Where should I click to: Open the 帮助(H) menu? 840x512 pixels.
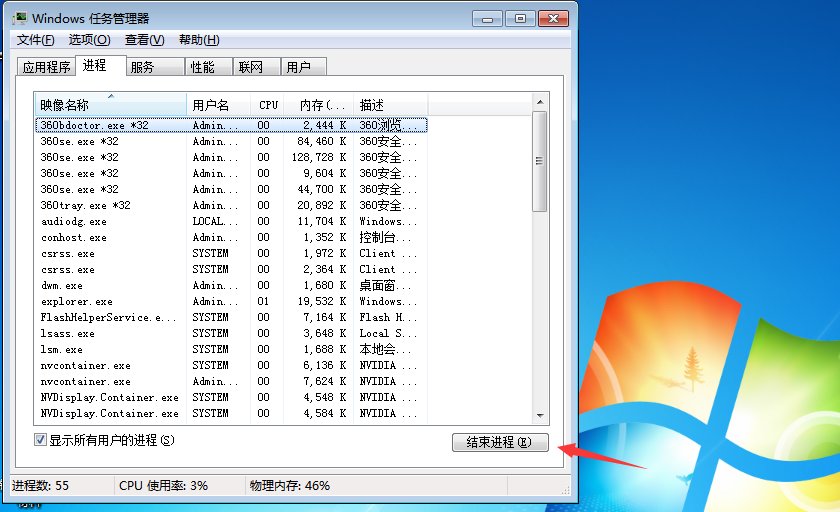[x=199, y=40]
